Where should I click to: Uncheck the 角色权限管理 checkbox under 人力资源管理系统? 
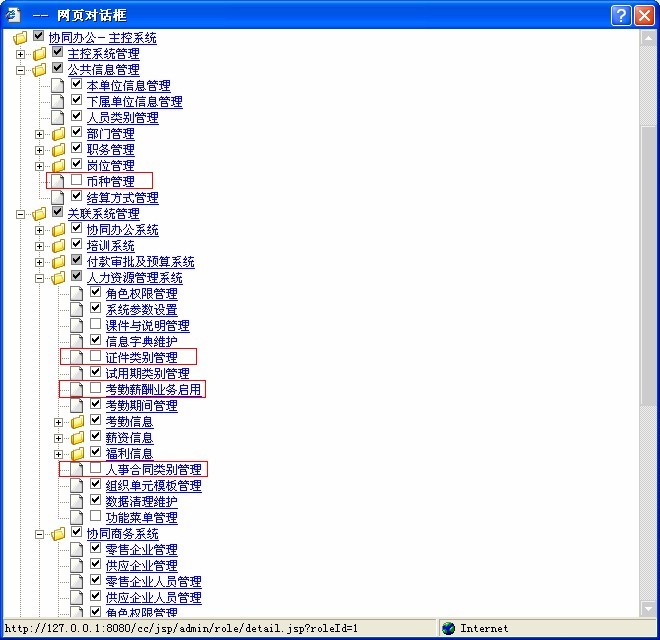[x=96, y=292]
